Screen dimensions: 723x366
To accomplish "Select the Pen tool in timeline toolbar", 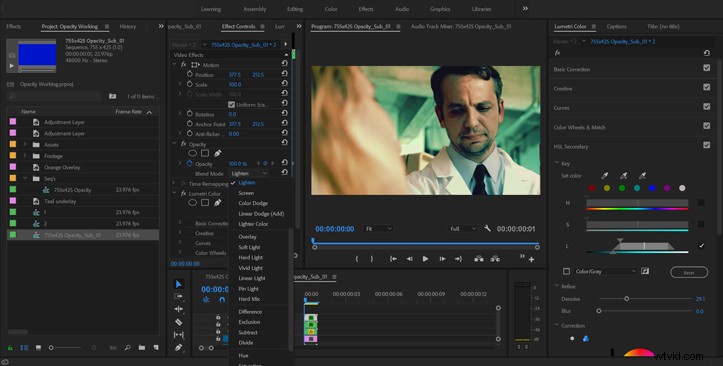I will pos(179,347).
